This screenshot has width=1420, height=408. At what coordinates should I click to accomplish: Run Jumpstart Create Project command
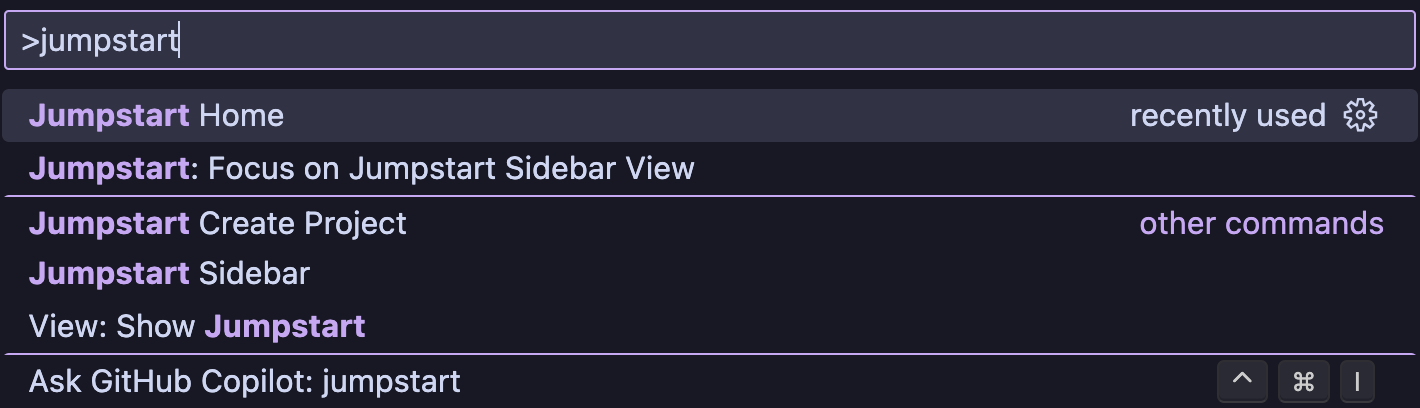tap(217, 223)
